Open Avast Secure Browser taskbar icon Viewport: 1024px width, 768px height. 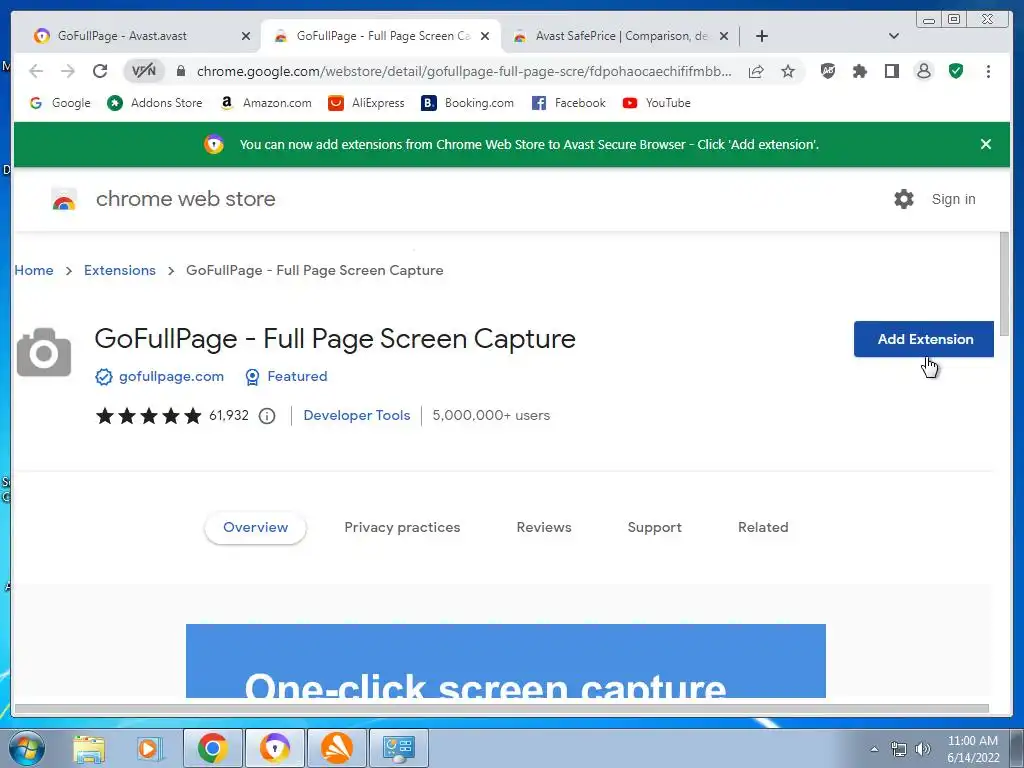tap(275, 748)
